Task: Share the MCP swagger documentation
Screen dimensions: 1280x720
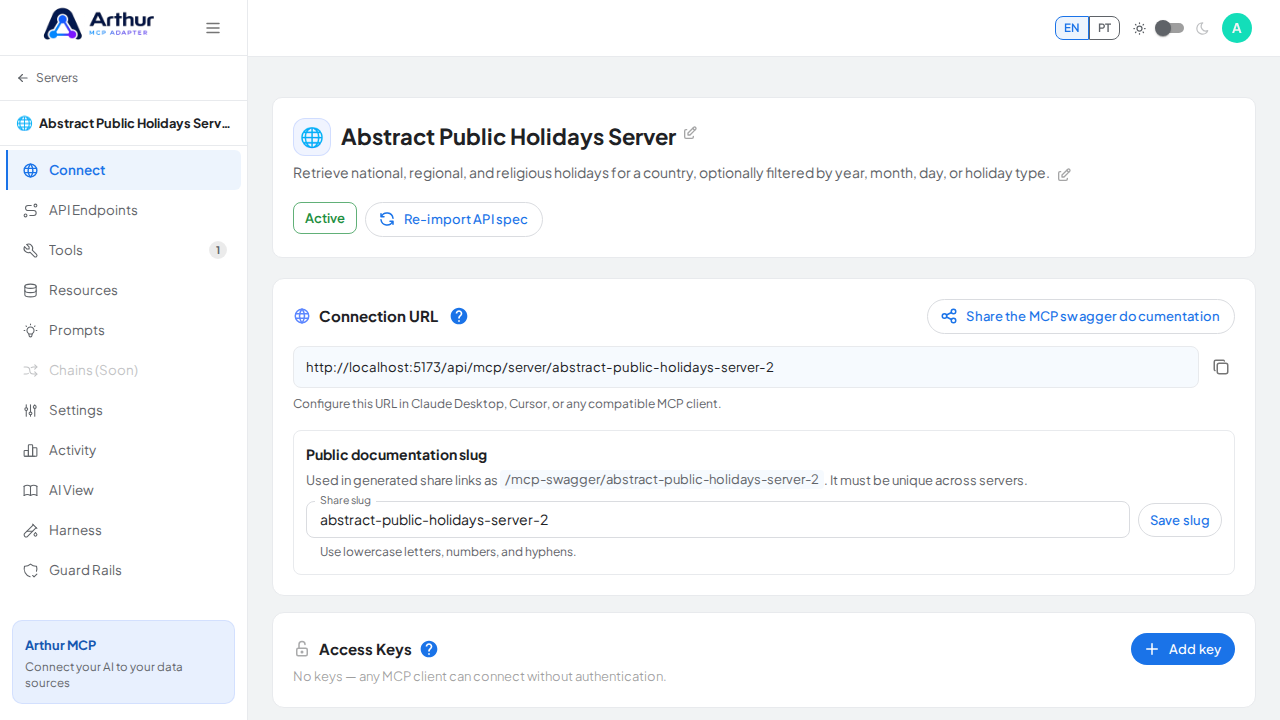Action: pyautogui.click(x=1081, y=316)
